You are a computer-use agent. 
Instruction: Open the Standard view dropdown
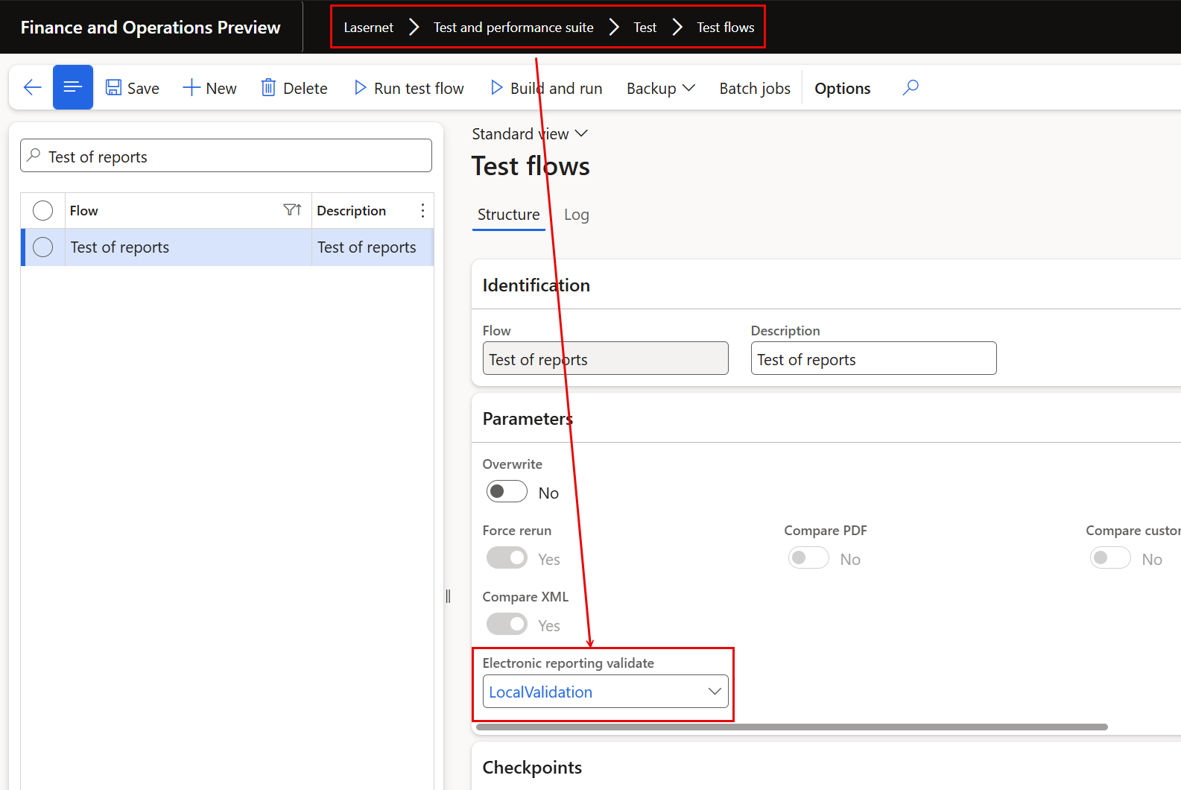point(529,134)
